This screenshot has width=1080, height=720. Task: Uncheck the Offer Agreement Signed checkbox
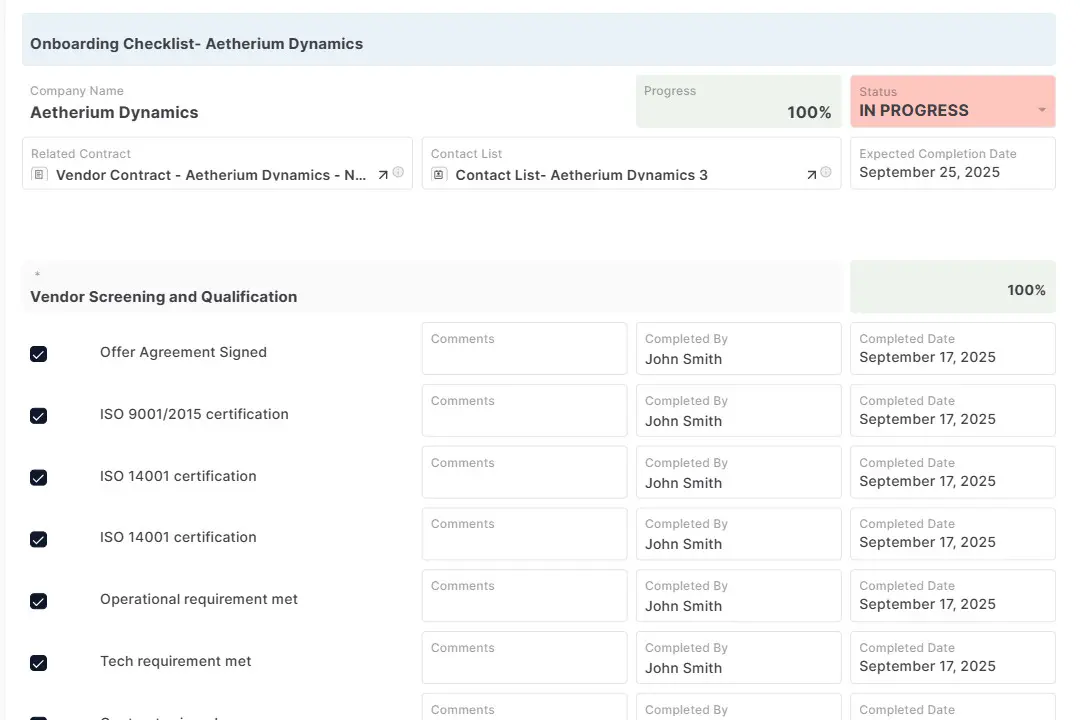38,354
